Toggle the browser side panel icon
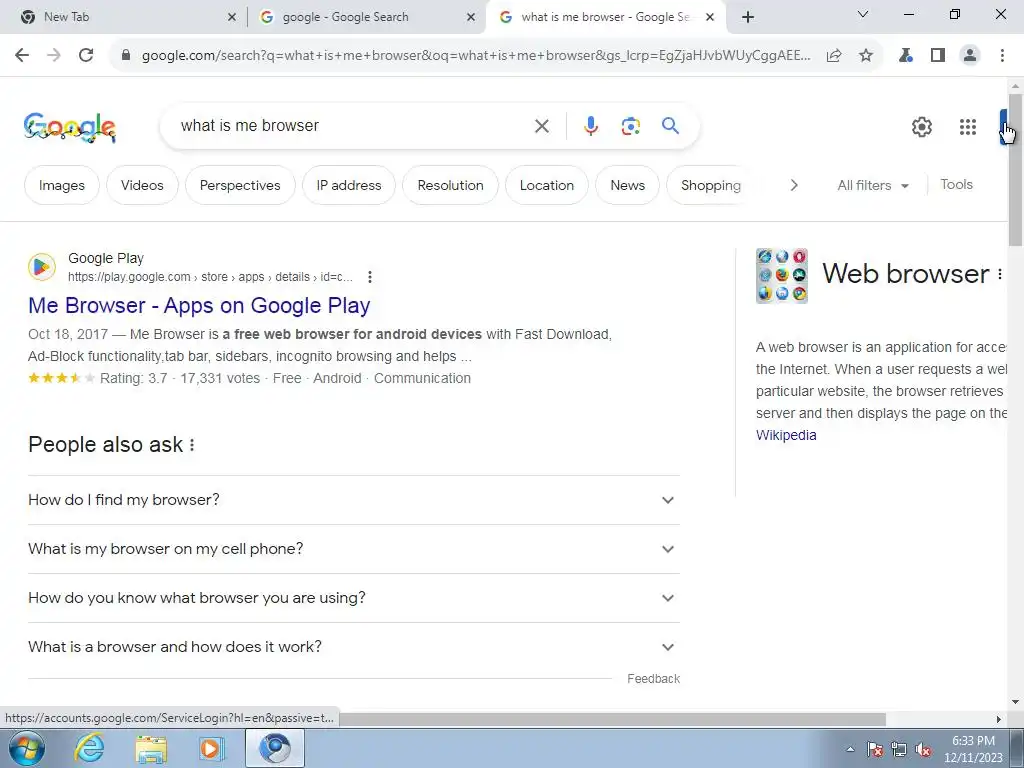The width and height of the screenshot is (1024, 768). pos(938,56)
